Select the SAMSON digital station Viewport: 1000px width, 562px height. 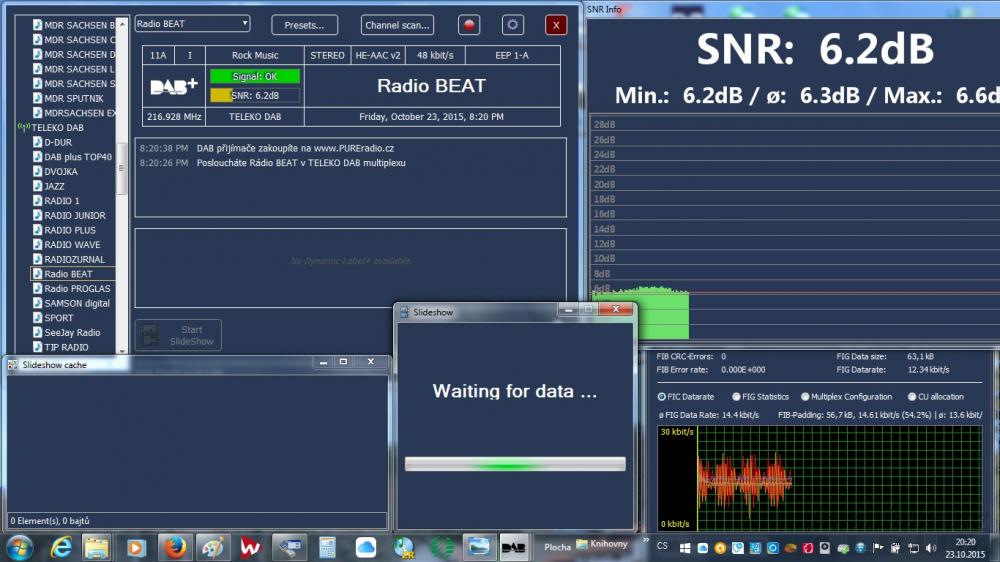71,304
